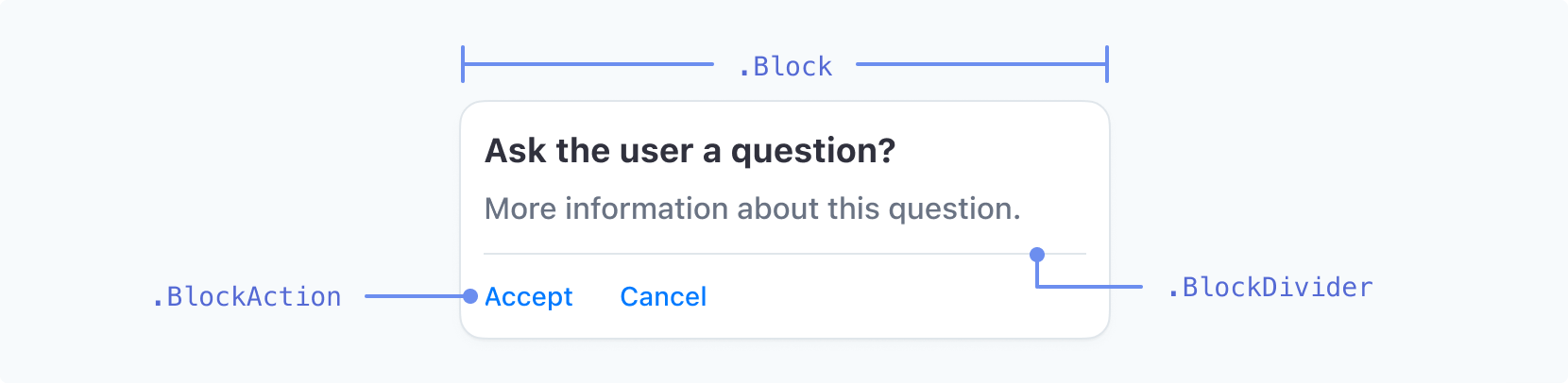Click the empty gap between Accept and Cancel

[597, 297]
